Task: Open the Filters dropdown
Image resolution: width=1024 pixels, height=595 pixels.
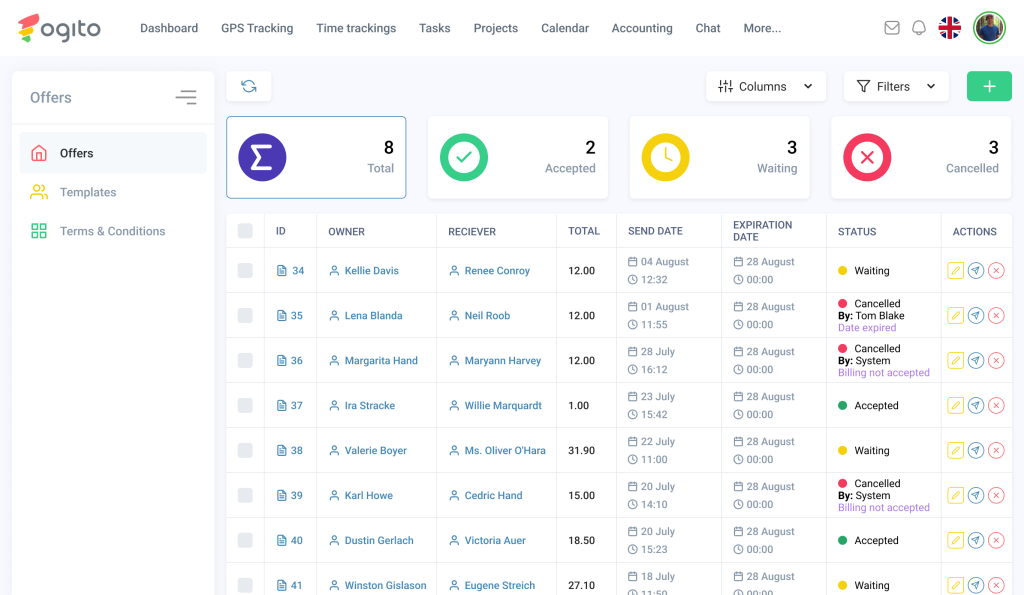Action: pos(895,87)
